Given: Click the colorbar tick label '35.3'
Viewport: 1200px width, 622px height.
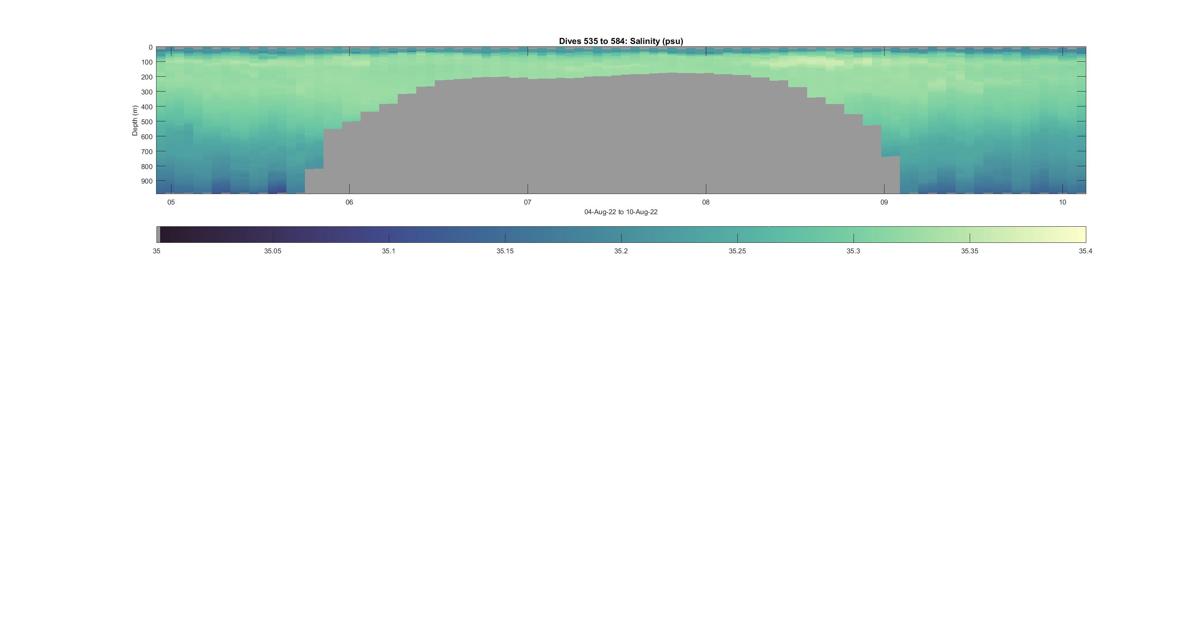Looking at the screenshot, I should pos(853,251).
